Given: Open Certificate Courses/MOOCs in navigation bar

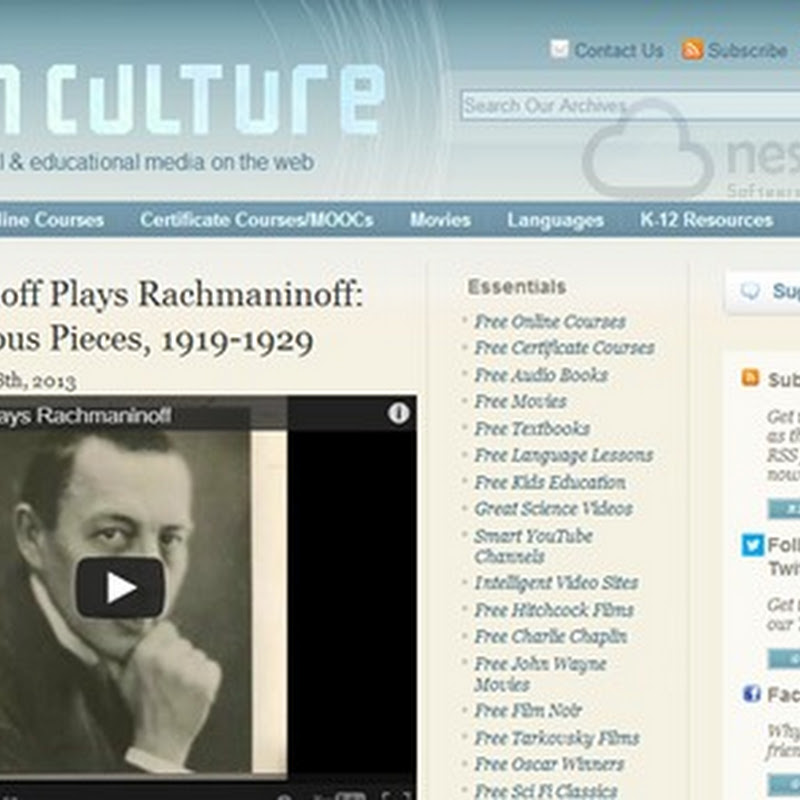Looking at the screenshot, I should click(x=257, y=220).
